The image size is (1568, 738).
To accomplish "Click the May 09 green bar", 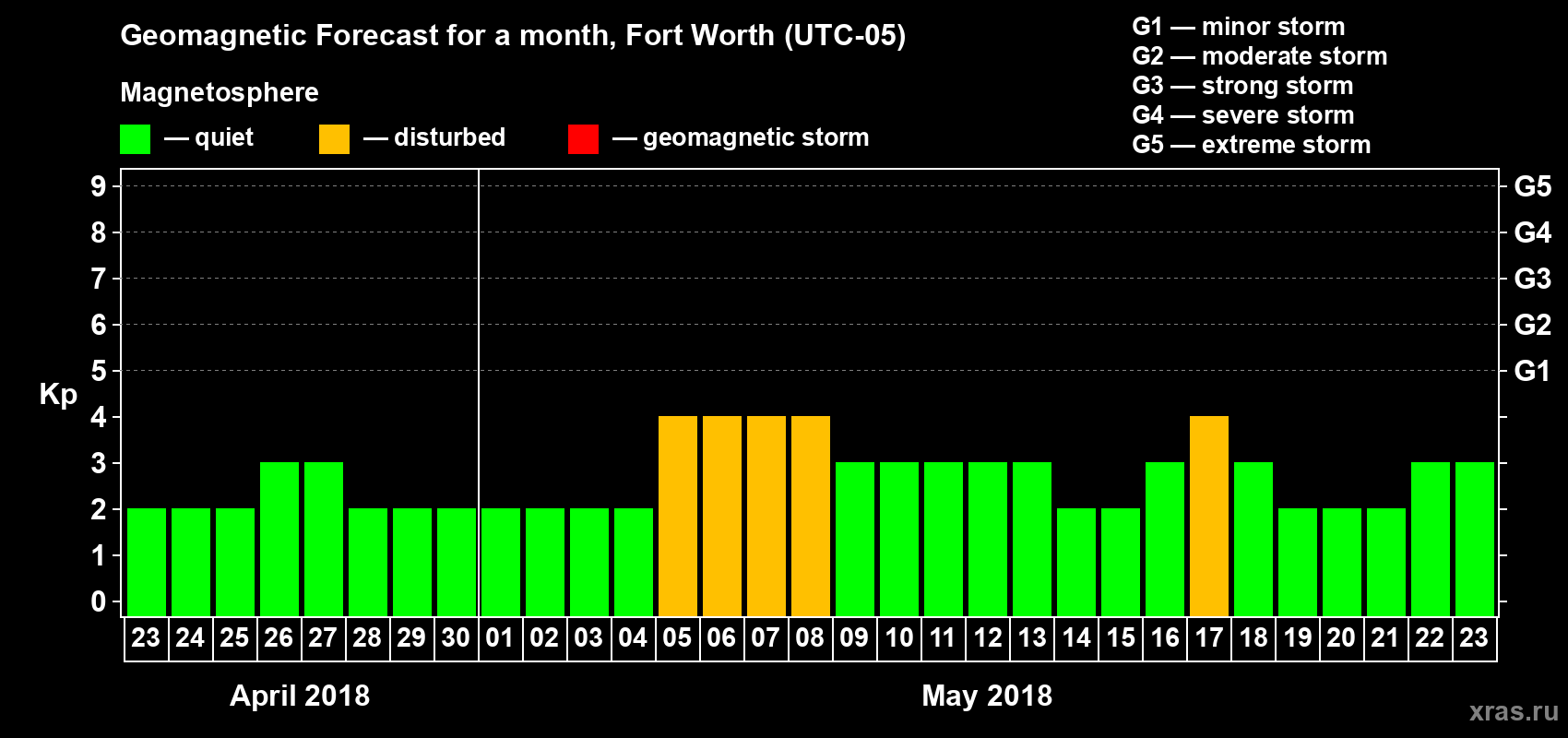I will (x=855, y=539).
